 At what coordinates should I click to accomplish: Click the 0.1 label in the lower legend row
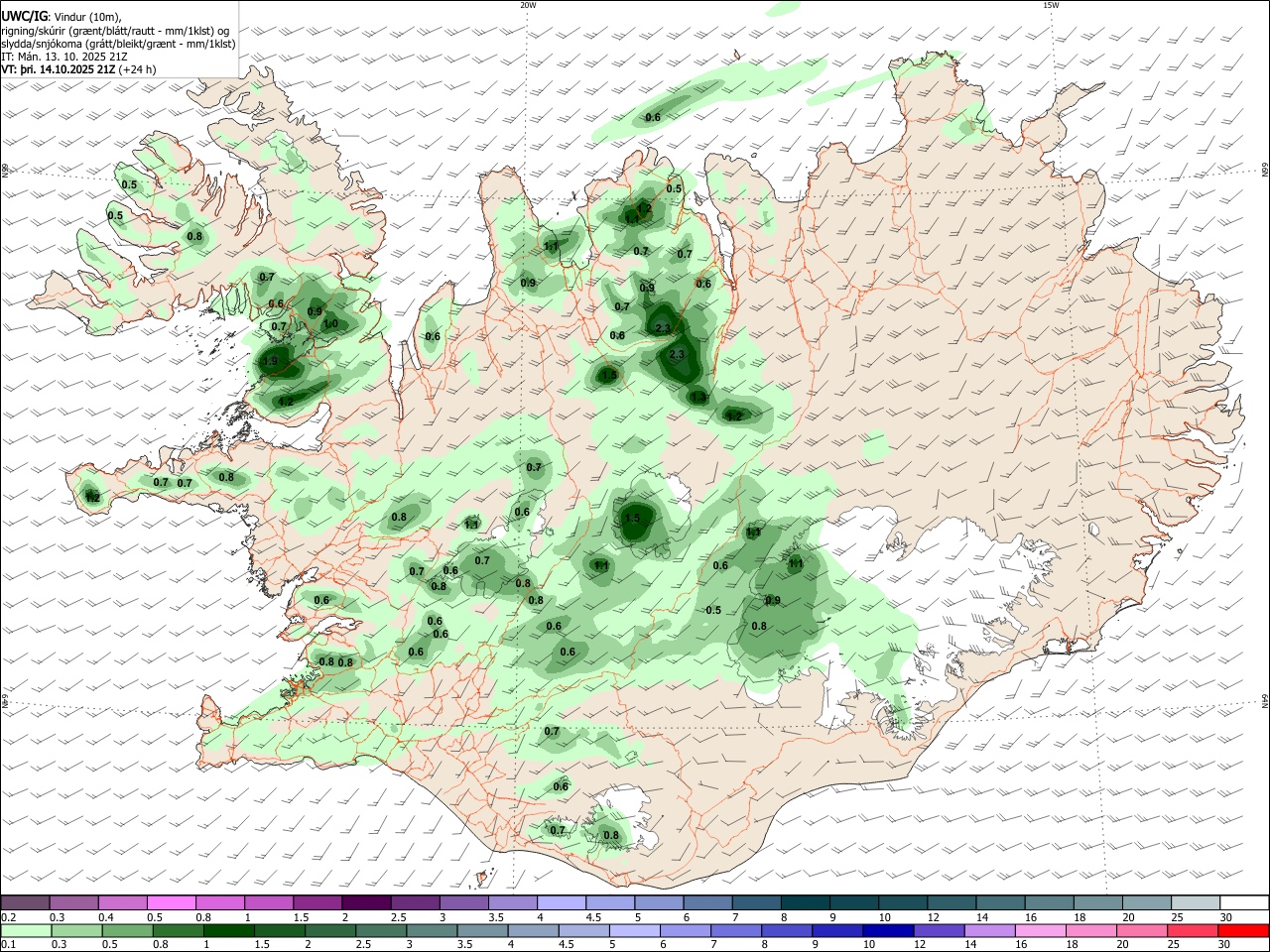[9, 944]
